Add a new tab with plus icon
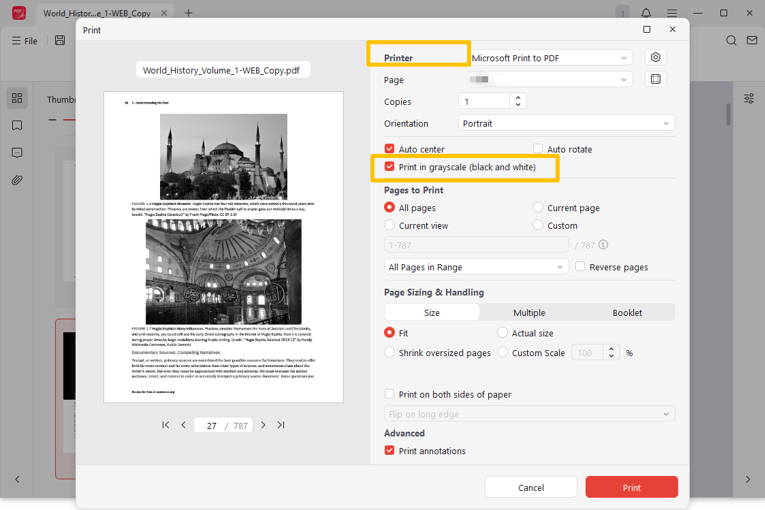 [x=188, y=13]
